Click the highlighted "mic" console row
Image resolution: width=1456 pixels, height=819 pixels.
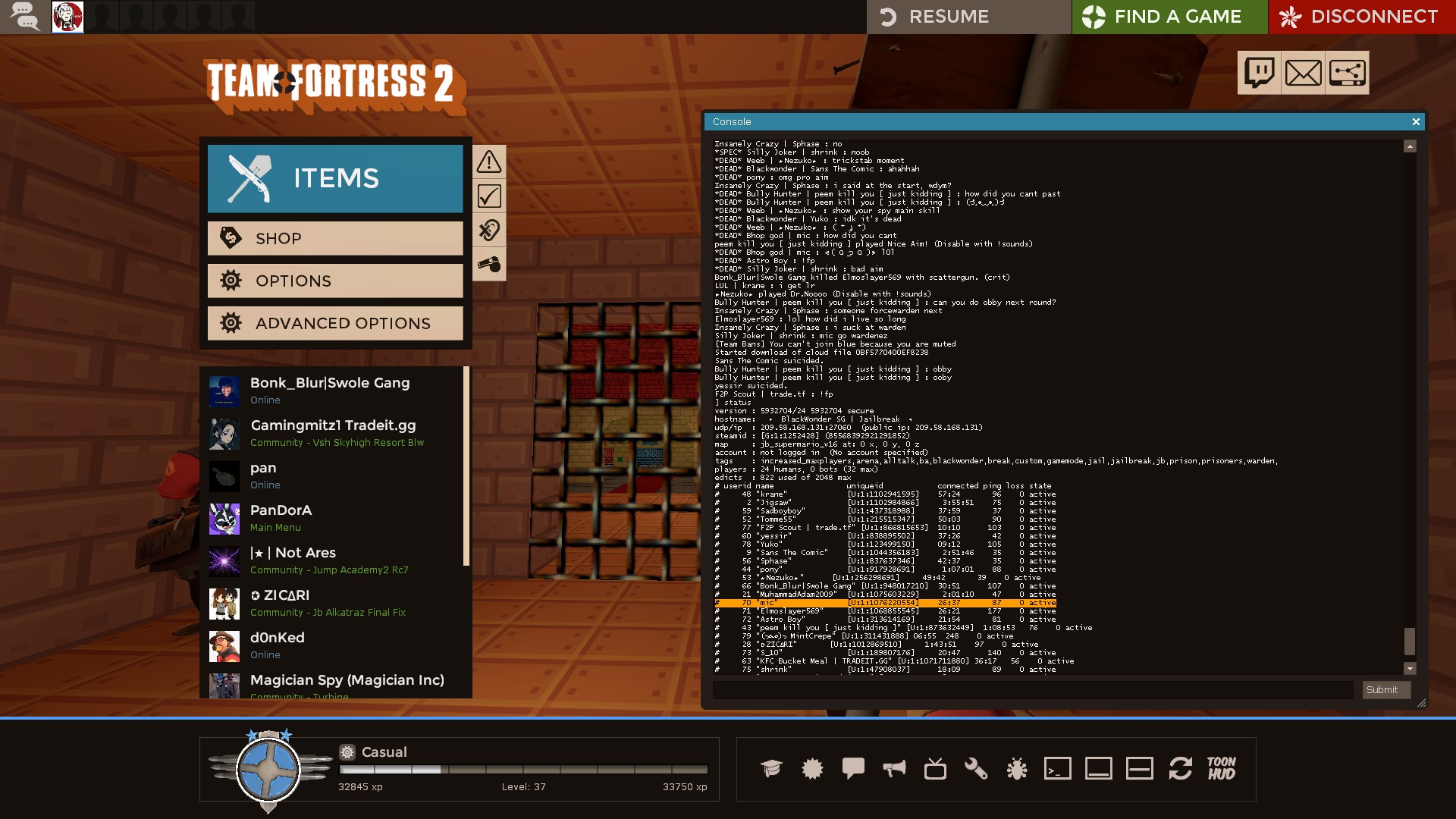[885, 603]
